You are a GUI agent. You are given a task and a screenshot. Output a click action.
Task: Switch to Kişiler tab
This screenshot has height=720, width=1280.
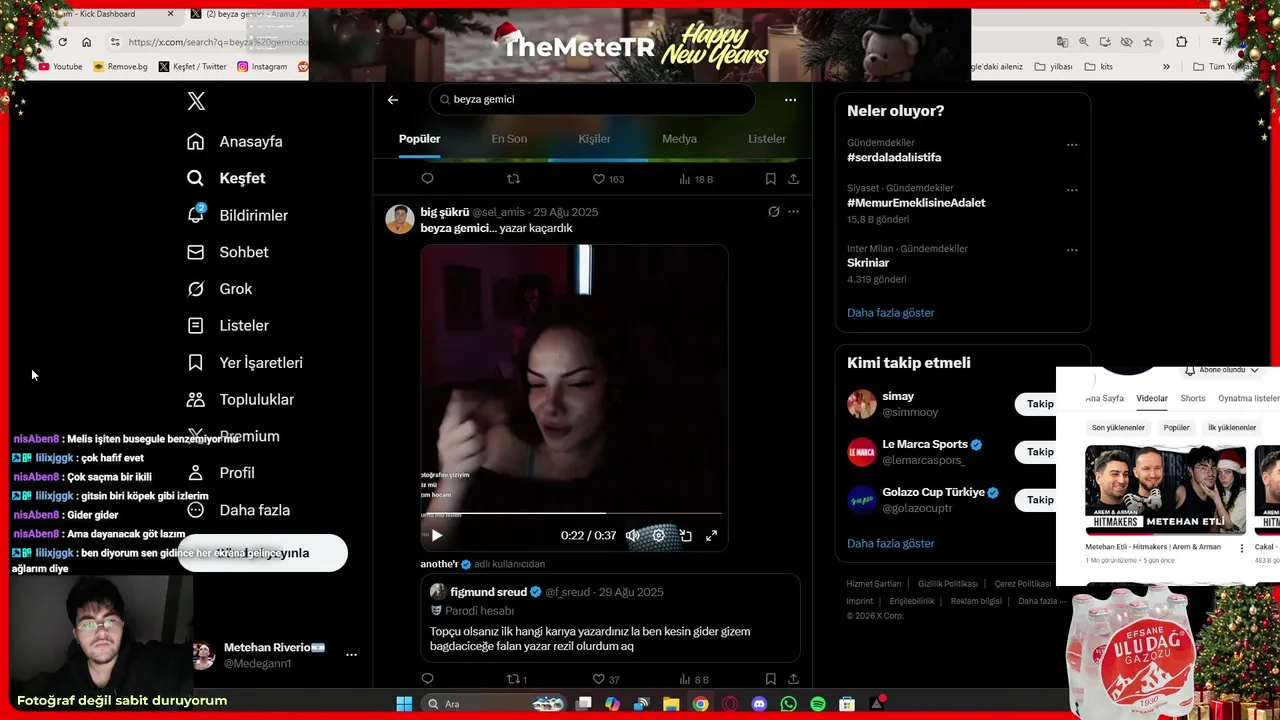click(594, 139)
